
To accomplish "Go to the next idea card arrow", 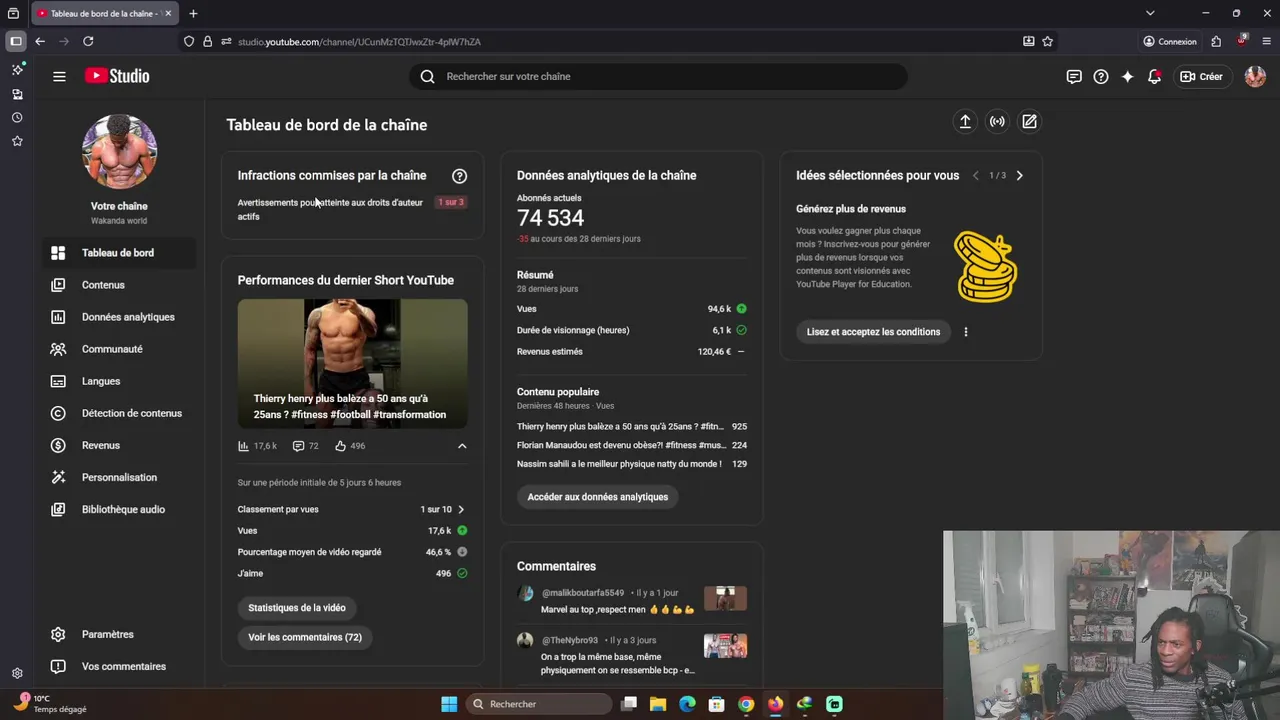I will coord(1019,176).
